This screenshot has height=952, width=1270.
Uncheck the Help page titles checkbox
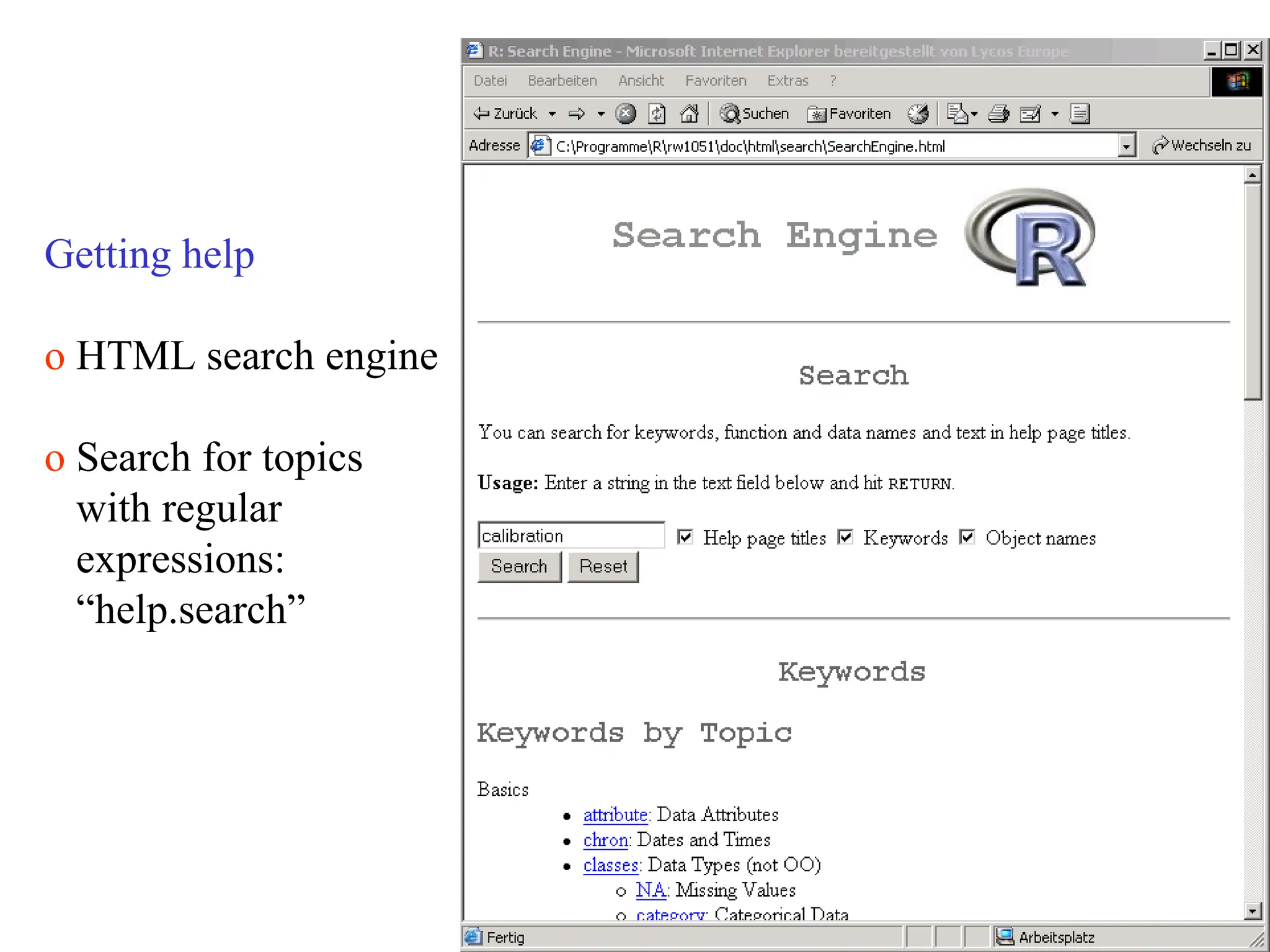coord(685,537)
